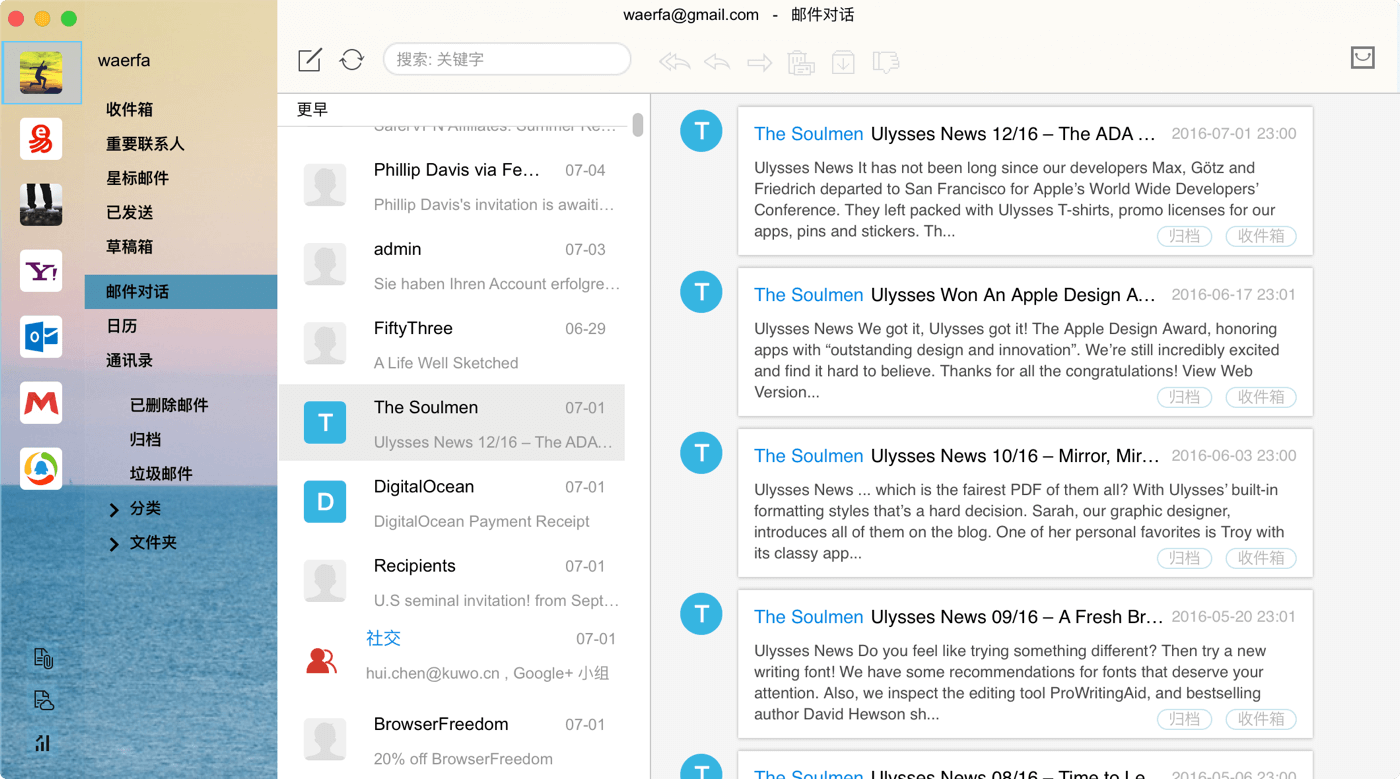Open the admin email from 07-03

tap(452, 265)
